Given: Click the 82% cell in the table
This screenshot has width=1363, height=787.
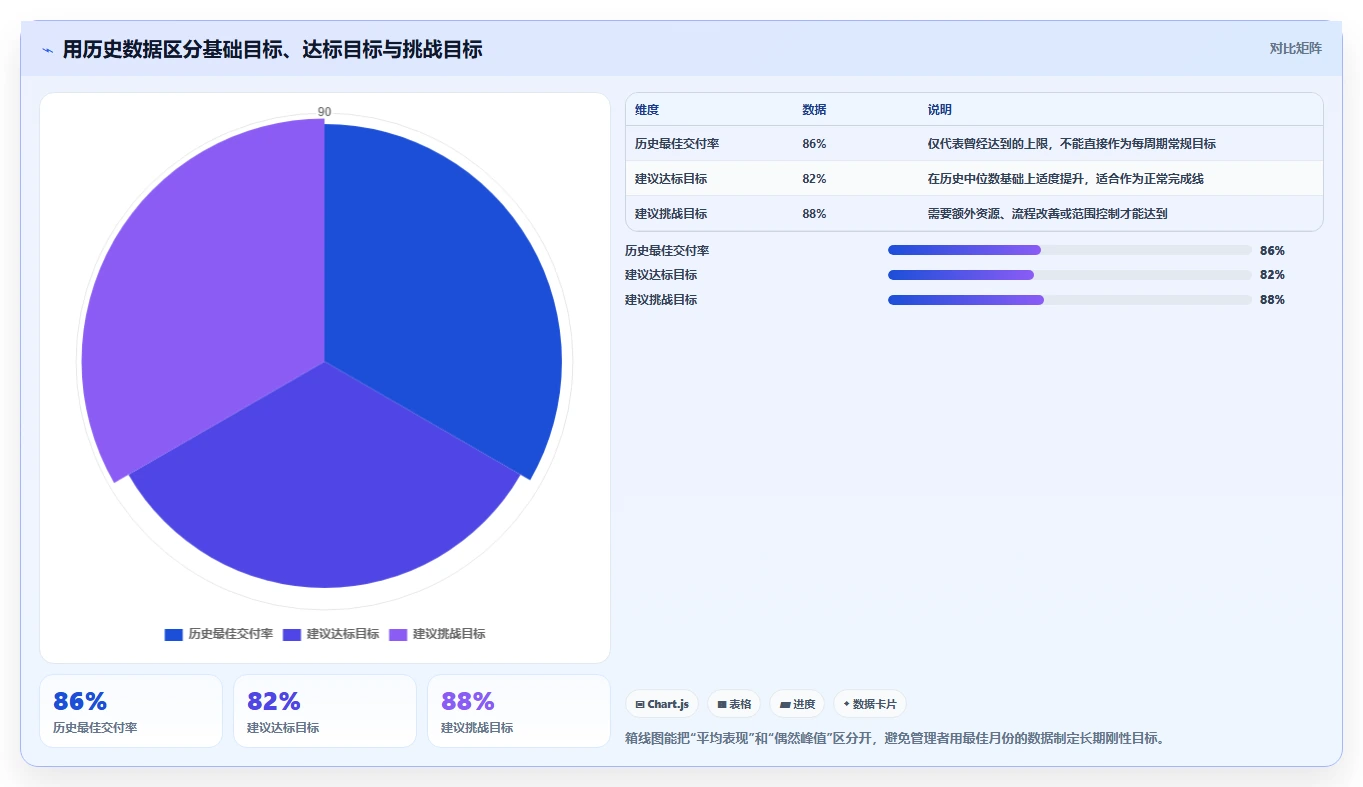Looking at the screenshot, I should click(814, 179).
